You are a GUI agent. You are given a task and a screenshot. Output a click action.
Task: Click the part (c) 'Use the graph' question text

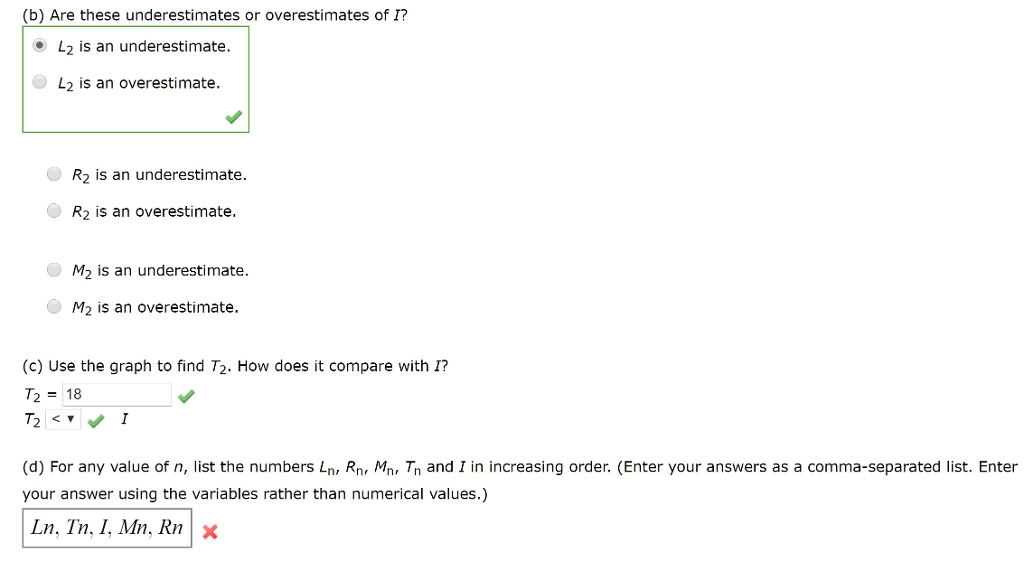(x=235, y=366)
